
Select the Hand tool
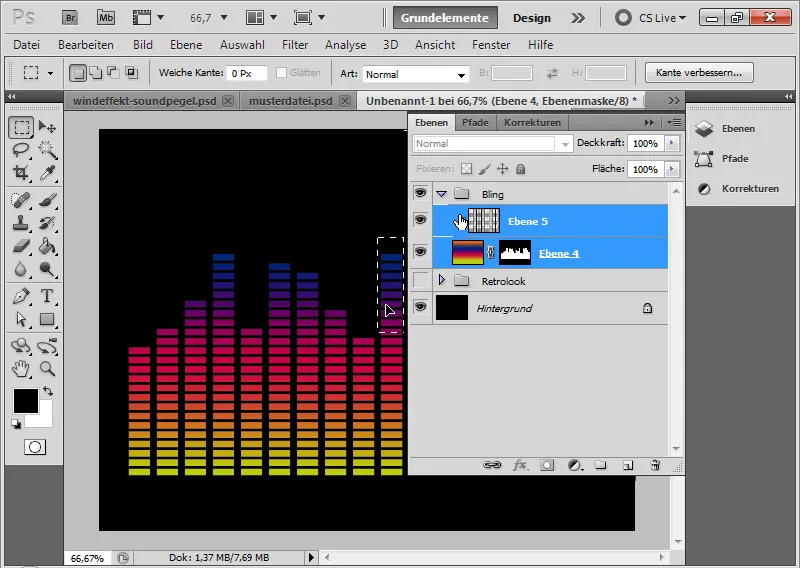point(21,368)
